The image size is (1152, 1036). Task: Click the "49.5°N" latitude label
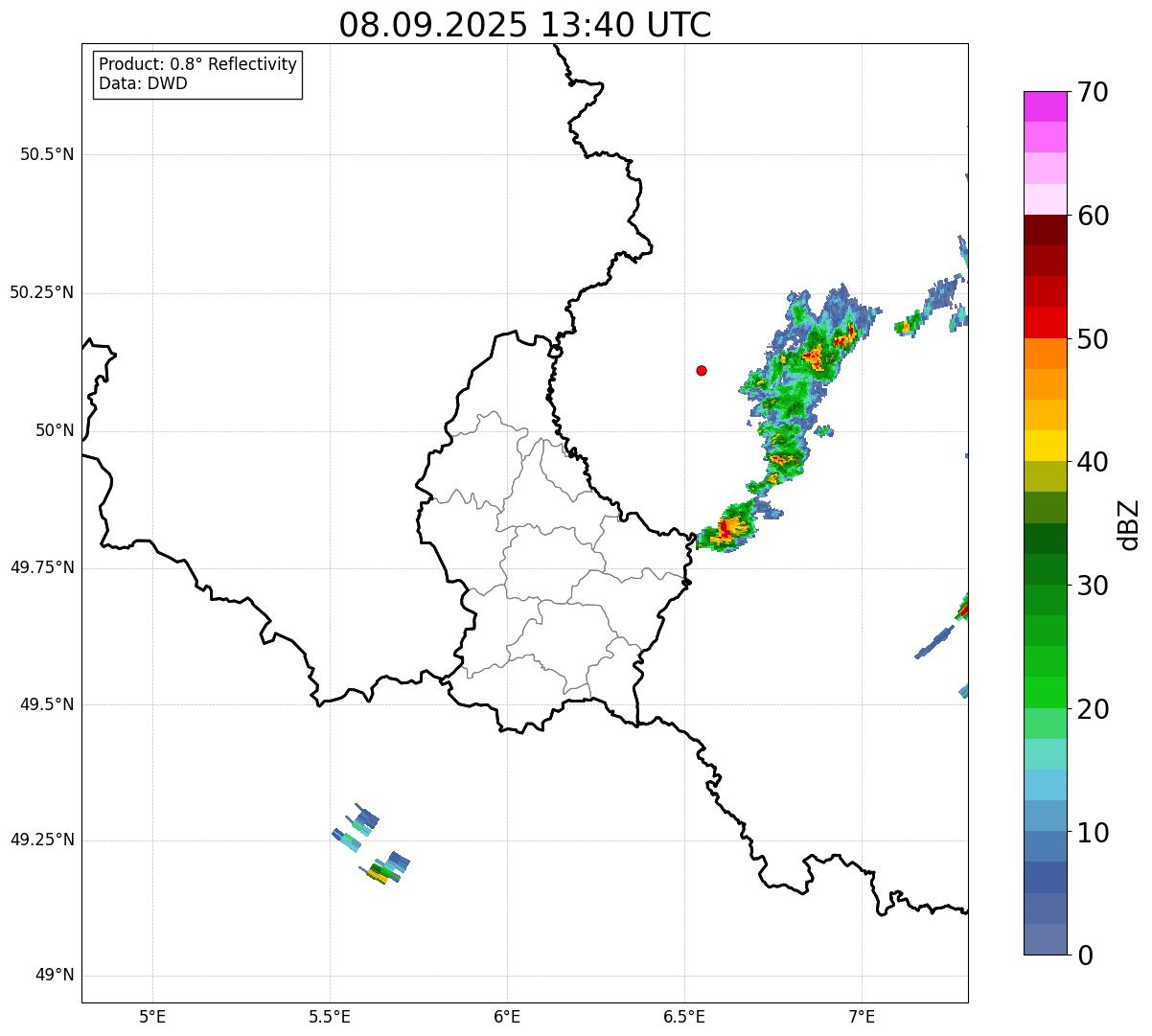[x=47, y=704]
